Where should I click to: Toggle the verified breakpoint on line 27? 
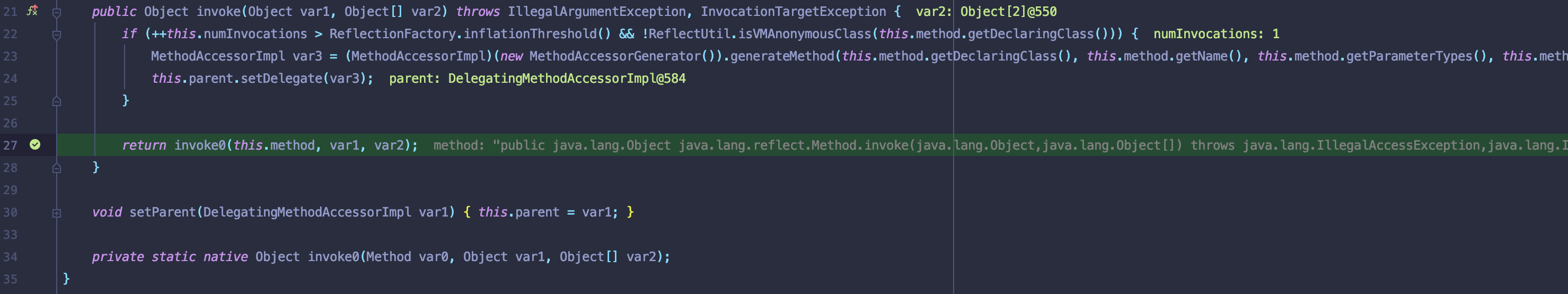click(36, 144)
